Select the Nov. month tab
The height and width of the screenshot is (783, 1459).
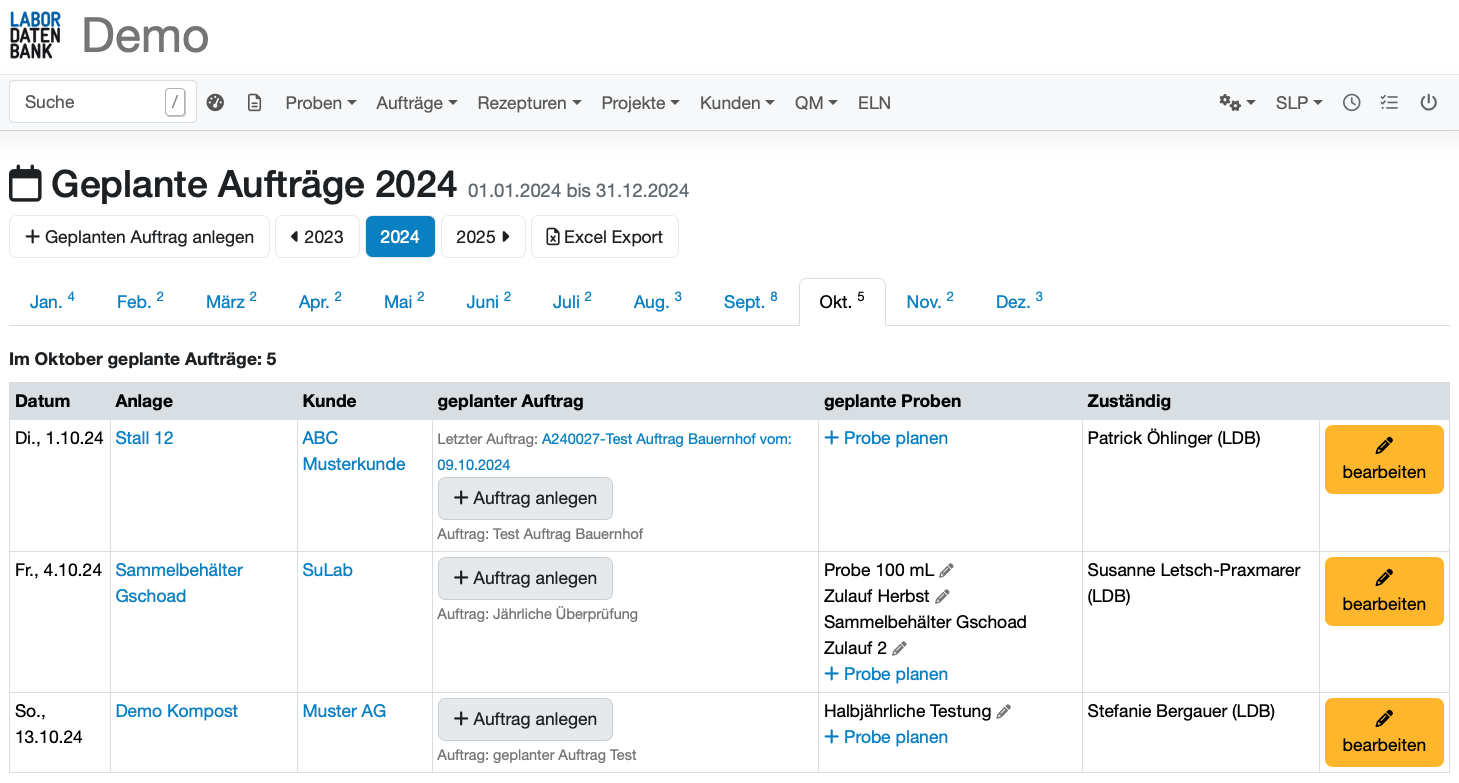pos(929,302)
